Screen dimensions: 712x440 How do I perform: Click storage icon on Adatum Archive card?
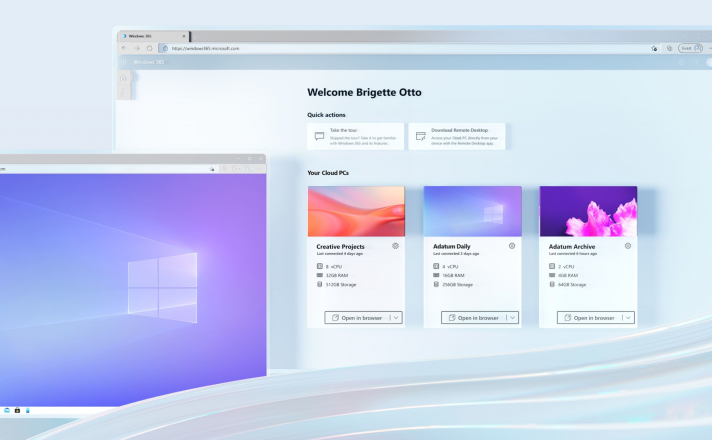pos(552,284)
